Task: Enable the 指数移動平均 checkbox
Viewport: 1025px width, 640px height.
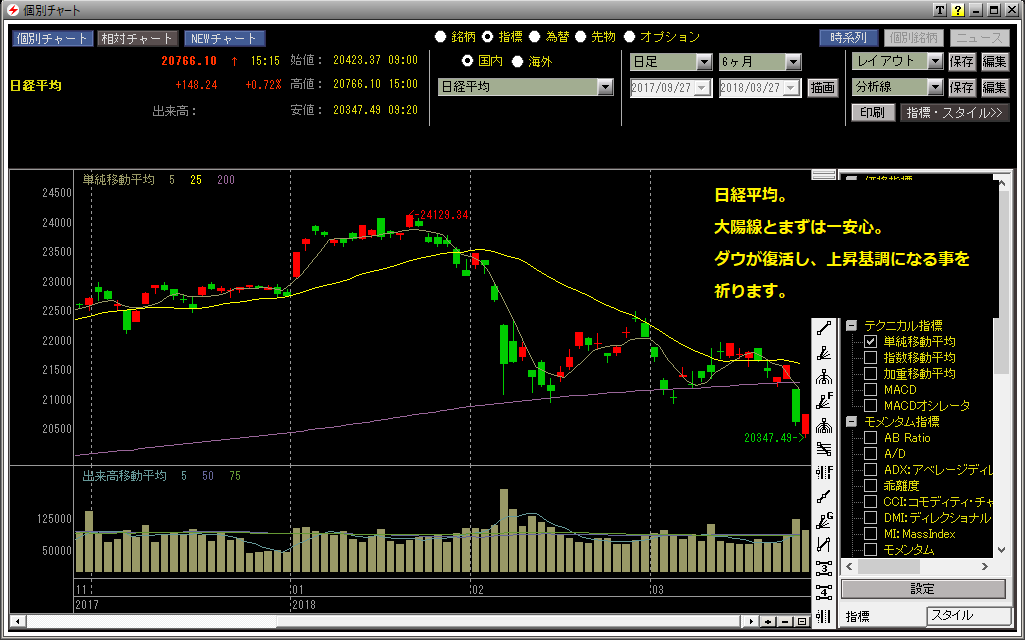Action: [870, 358]
